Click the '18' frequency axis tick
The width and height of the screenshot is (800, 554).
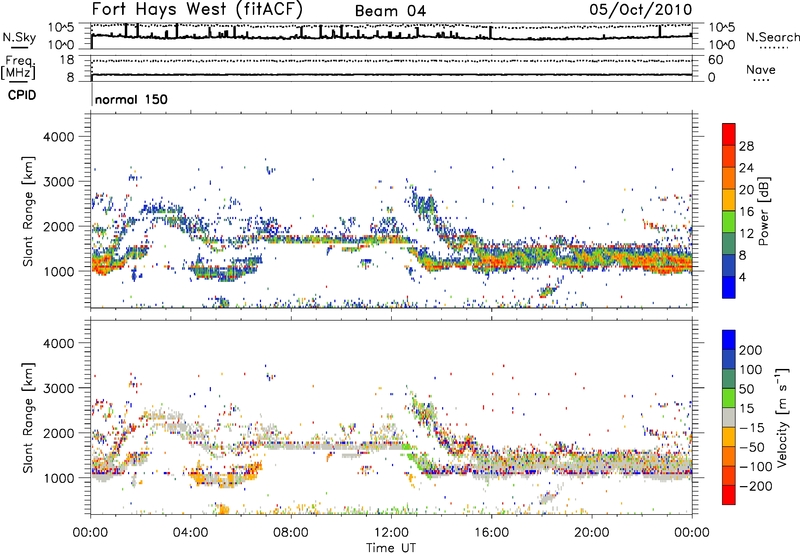click(67, 60)
